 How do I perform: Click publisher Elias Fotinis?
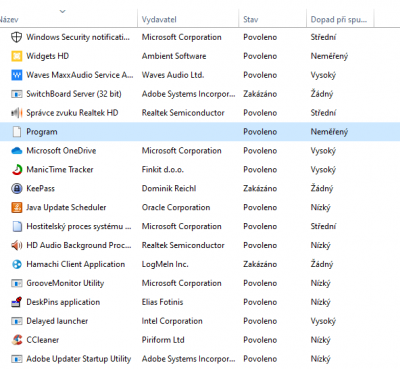(162, 302)
